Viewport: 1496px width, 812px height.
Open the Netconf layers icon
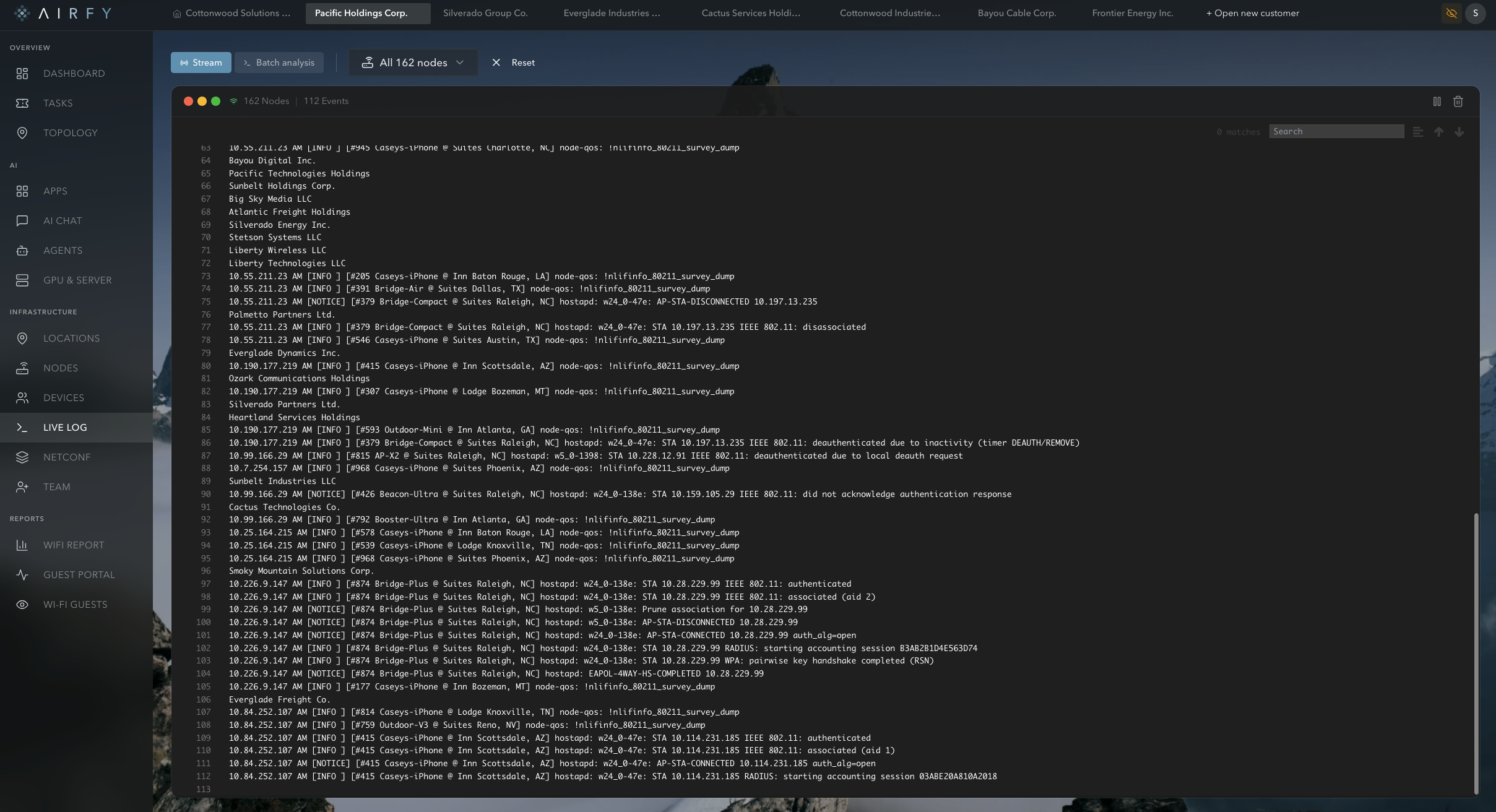coord(22,457)
